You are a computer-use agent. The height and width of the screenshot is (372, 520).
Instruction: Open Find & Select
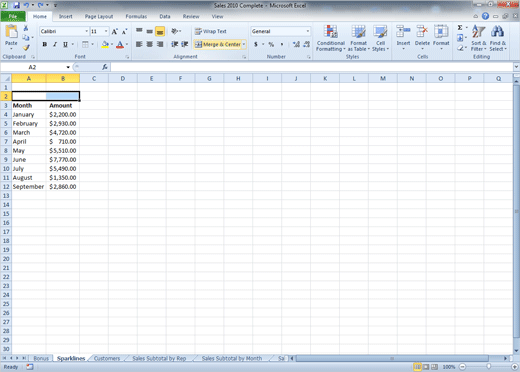498,38
